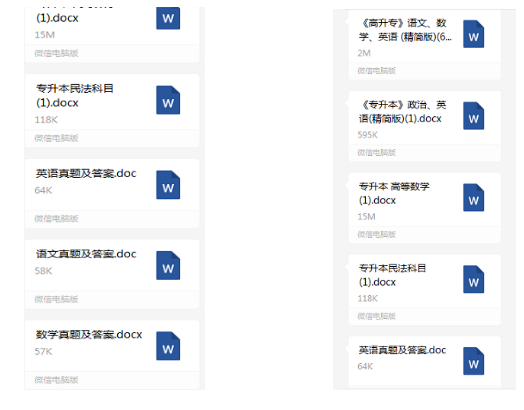
Task: Click Word icon for left 英语真题及答案.doc
Action: 168,185
